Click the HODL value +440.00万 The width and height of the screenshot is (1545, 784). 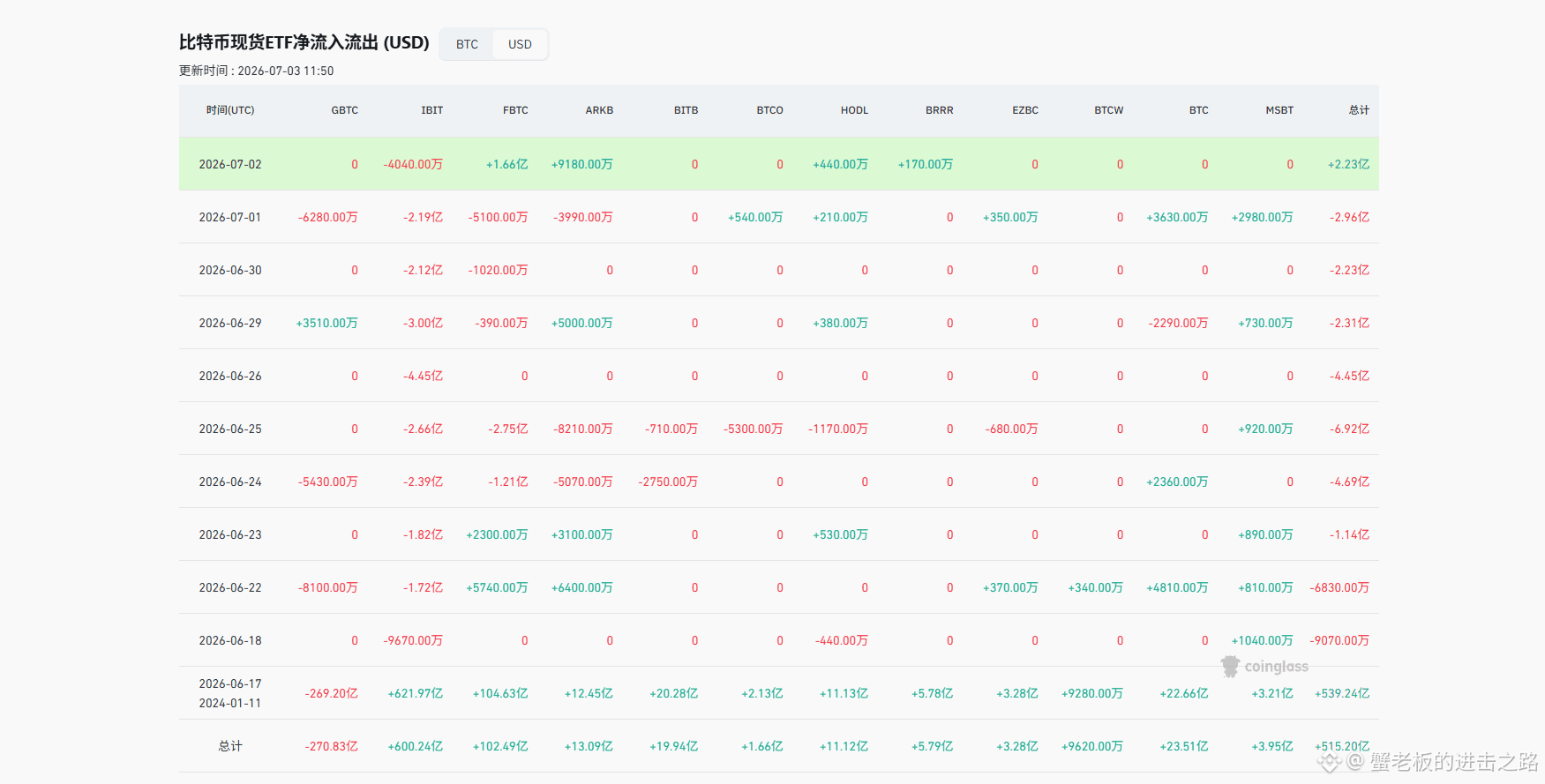pos(840,164)
